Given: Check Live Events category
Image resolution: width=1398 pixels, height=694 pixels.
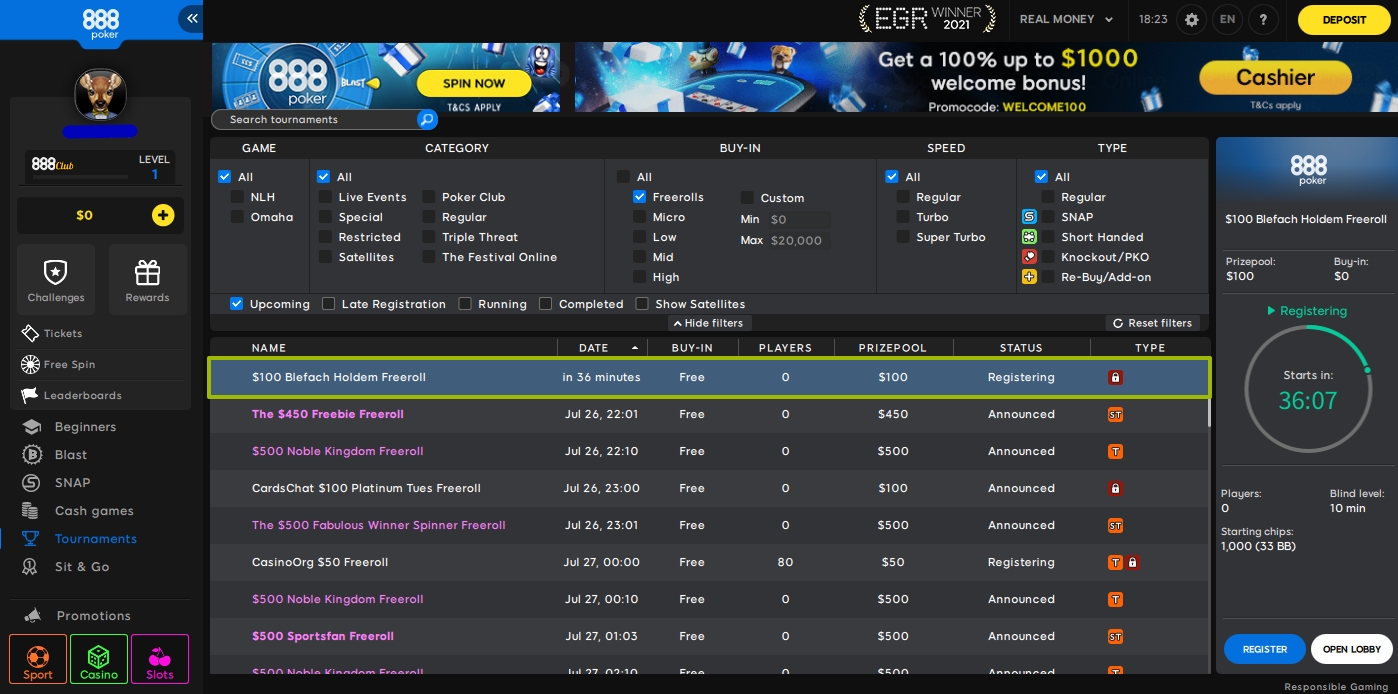Looking at the screenshot, I should coord(325,197).
